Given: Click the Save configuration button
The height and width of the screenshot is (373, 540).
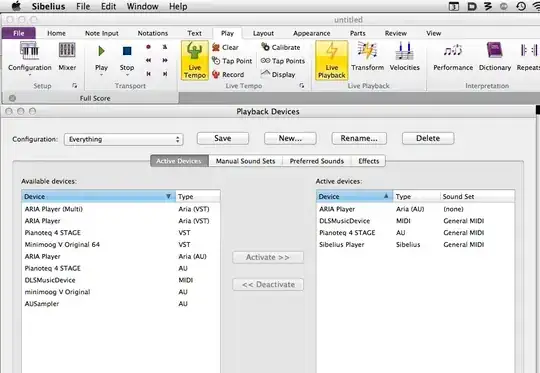Looking at the screenshot, I should point(223,138).
